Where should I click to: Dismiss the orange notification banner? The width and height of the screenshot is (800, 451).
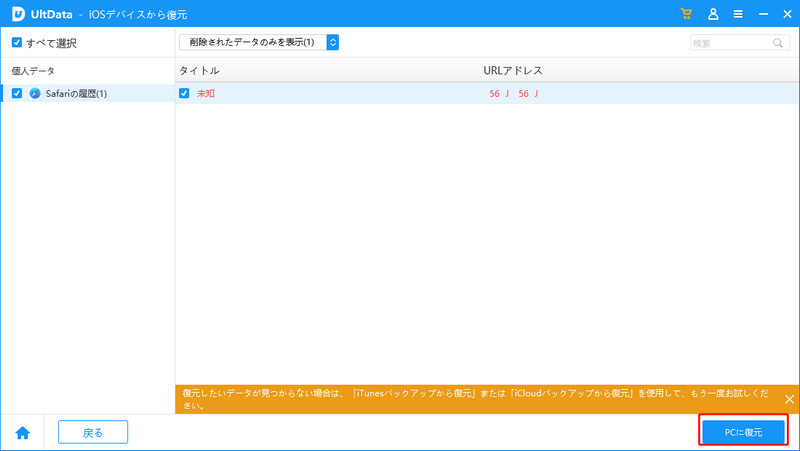tap(789, 399)
